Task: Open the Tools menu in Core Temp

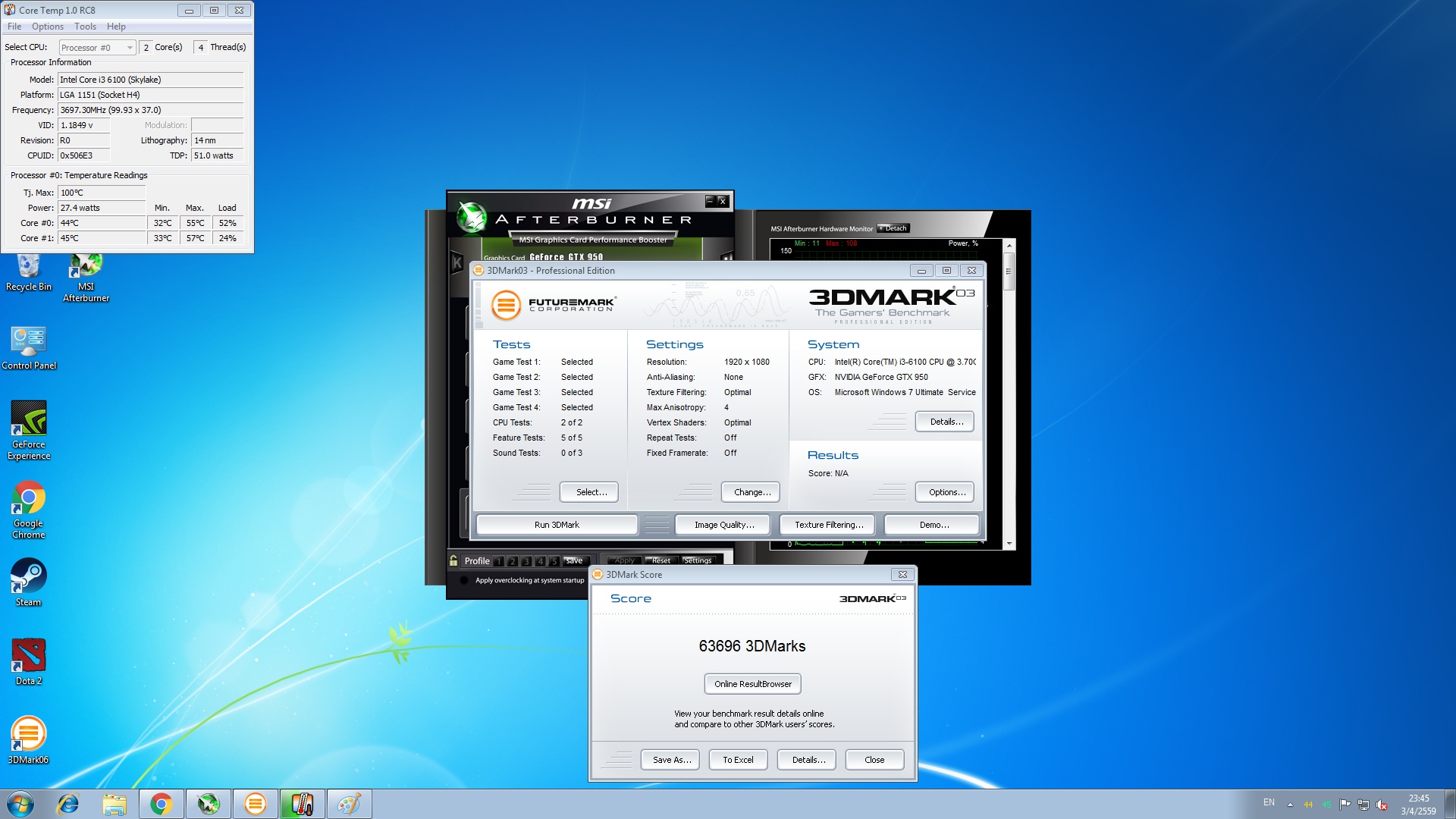Action: pos(85,27)
